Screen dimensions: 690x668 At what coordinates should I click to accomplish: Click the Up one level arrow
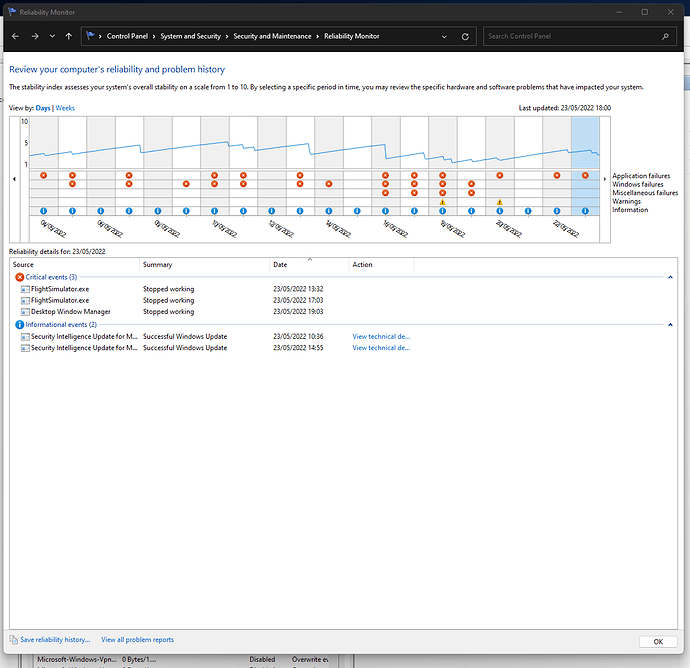pos(68,36)
